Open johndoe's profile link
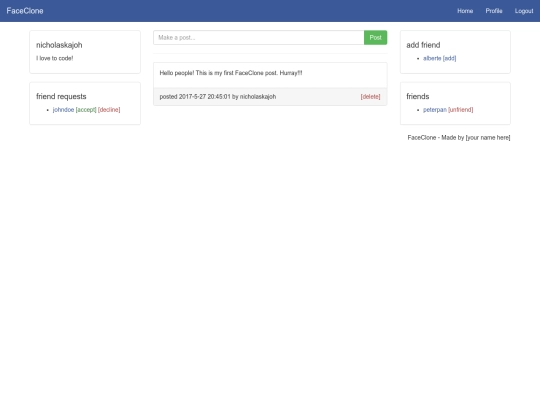 coord(63,110)
